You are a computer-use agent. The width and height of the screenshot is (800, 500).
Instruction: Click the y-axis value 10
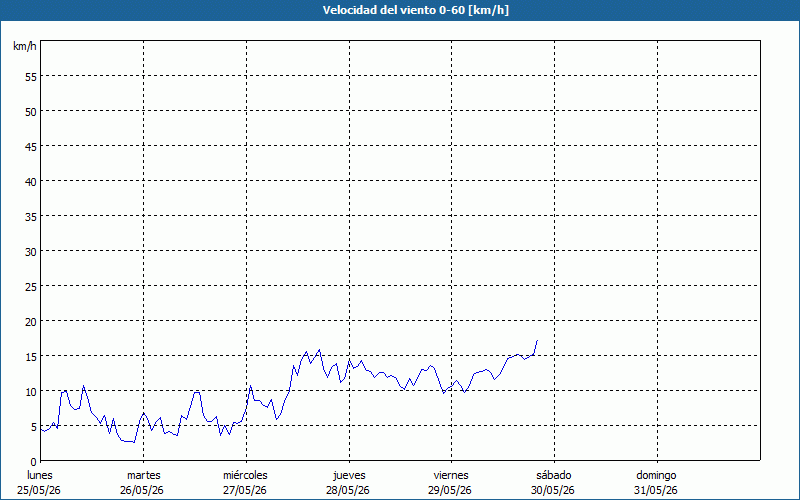[31, 392]
